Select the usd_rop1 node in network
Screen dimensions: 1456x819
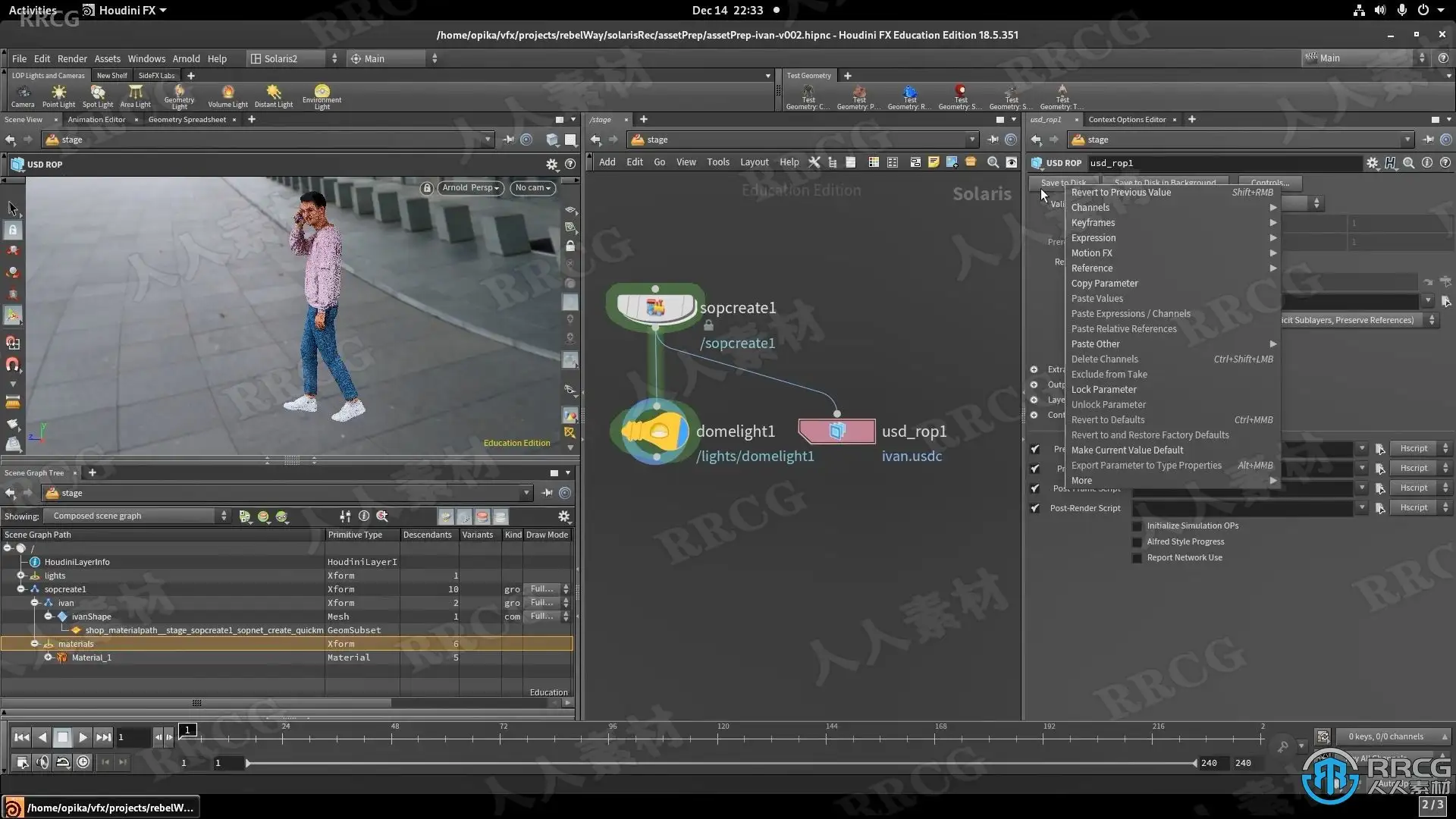[x=836, y=431]
